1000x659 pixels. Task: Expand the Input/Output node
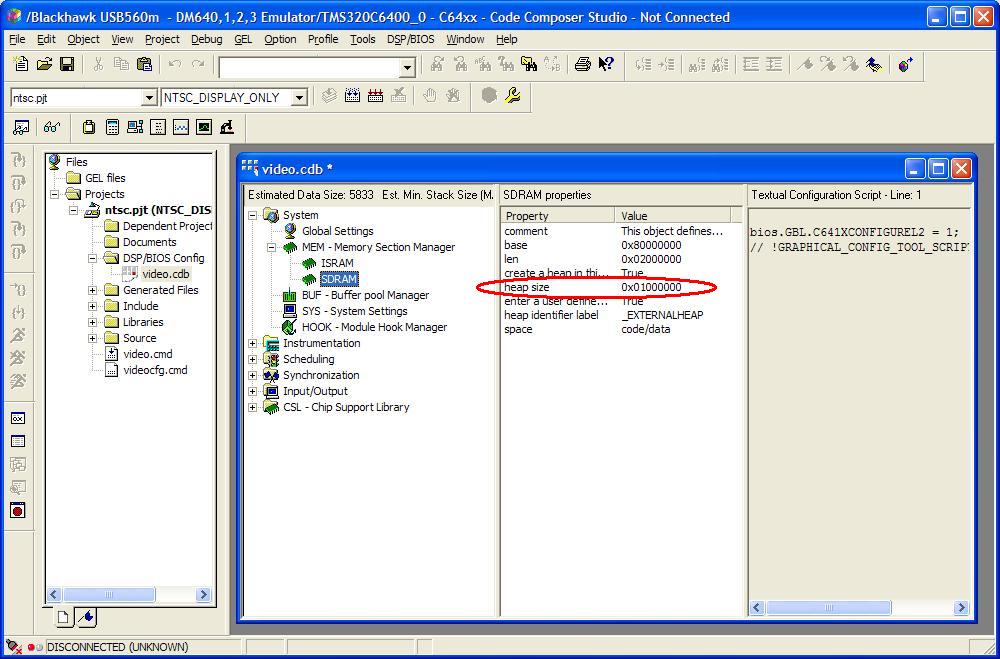pyautogui.click(x=253, y=391)
